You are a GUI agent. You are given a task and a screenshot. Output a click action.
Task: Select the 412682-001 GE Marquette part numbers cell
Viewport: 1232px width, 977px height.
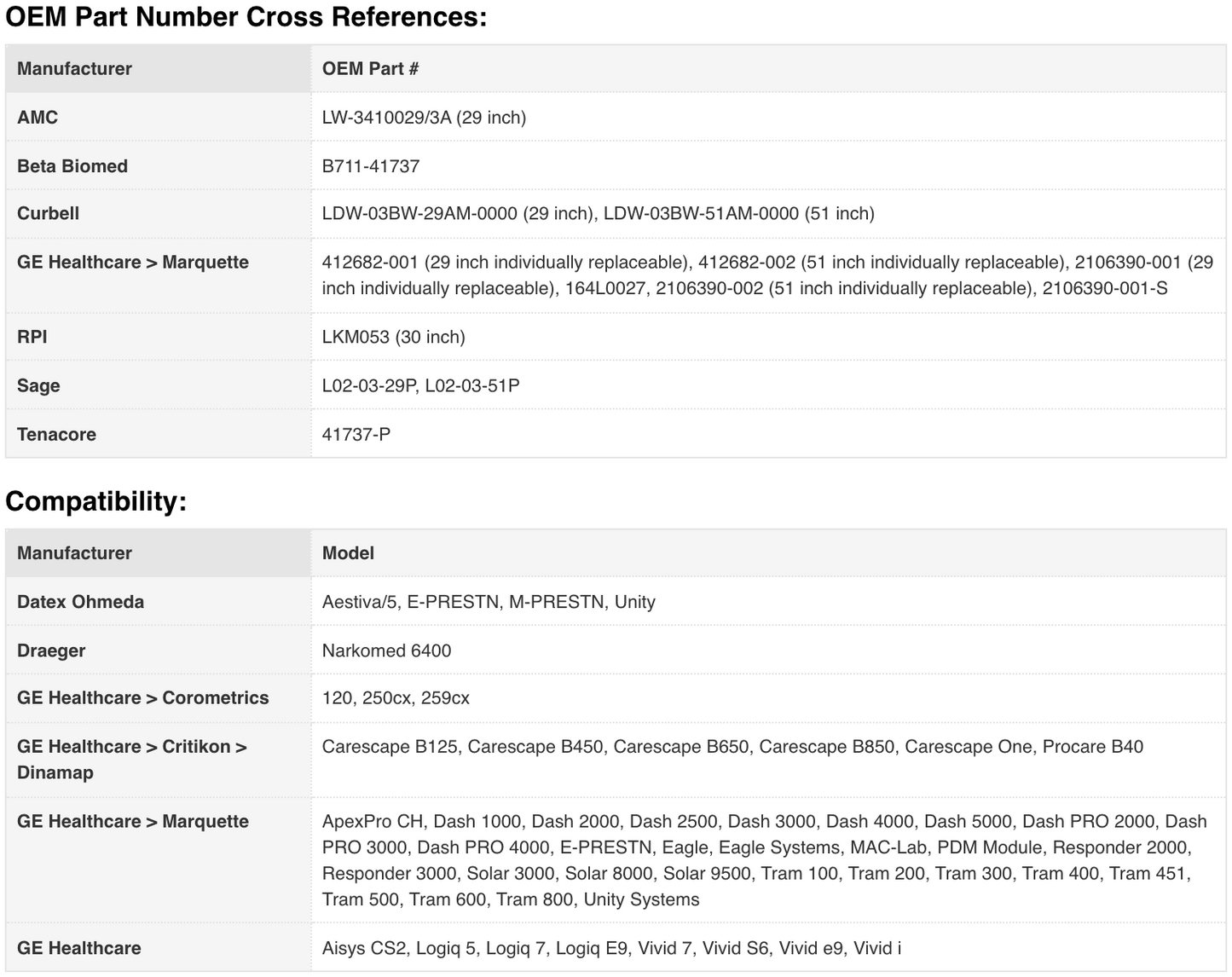pos(768,275)
